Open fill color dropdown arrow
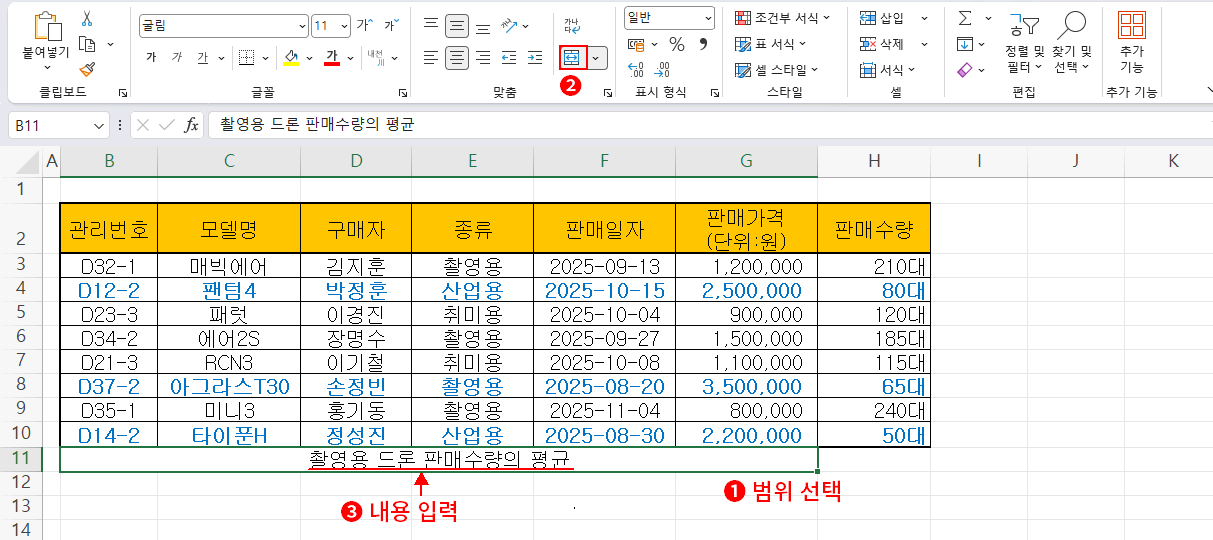 click(309, 57)
